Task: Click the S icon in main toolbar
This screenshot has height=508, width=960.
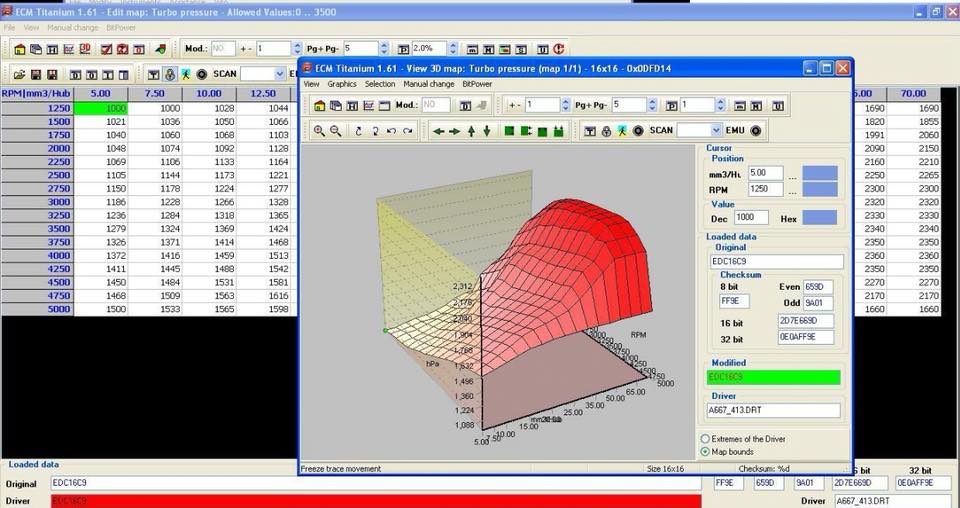Action: [x=521, y=49]
